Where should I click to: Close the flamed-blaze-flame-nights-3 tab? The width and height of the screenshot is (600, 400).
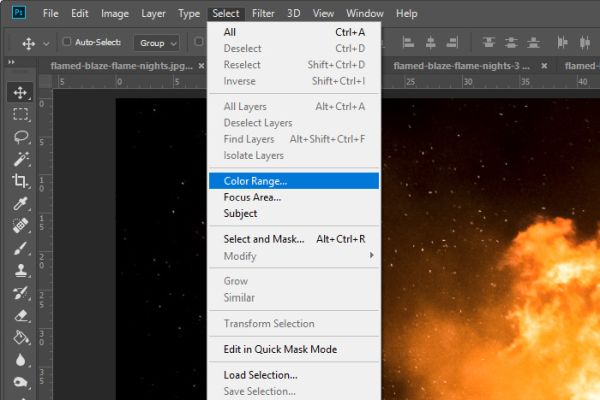coord(544,66)
